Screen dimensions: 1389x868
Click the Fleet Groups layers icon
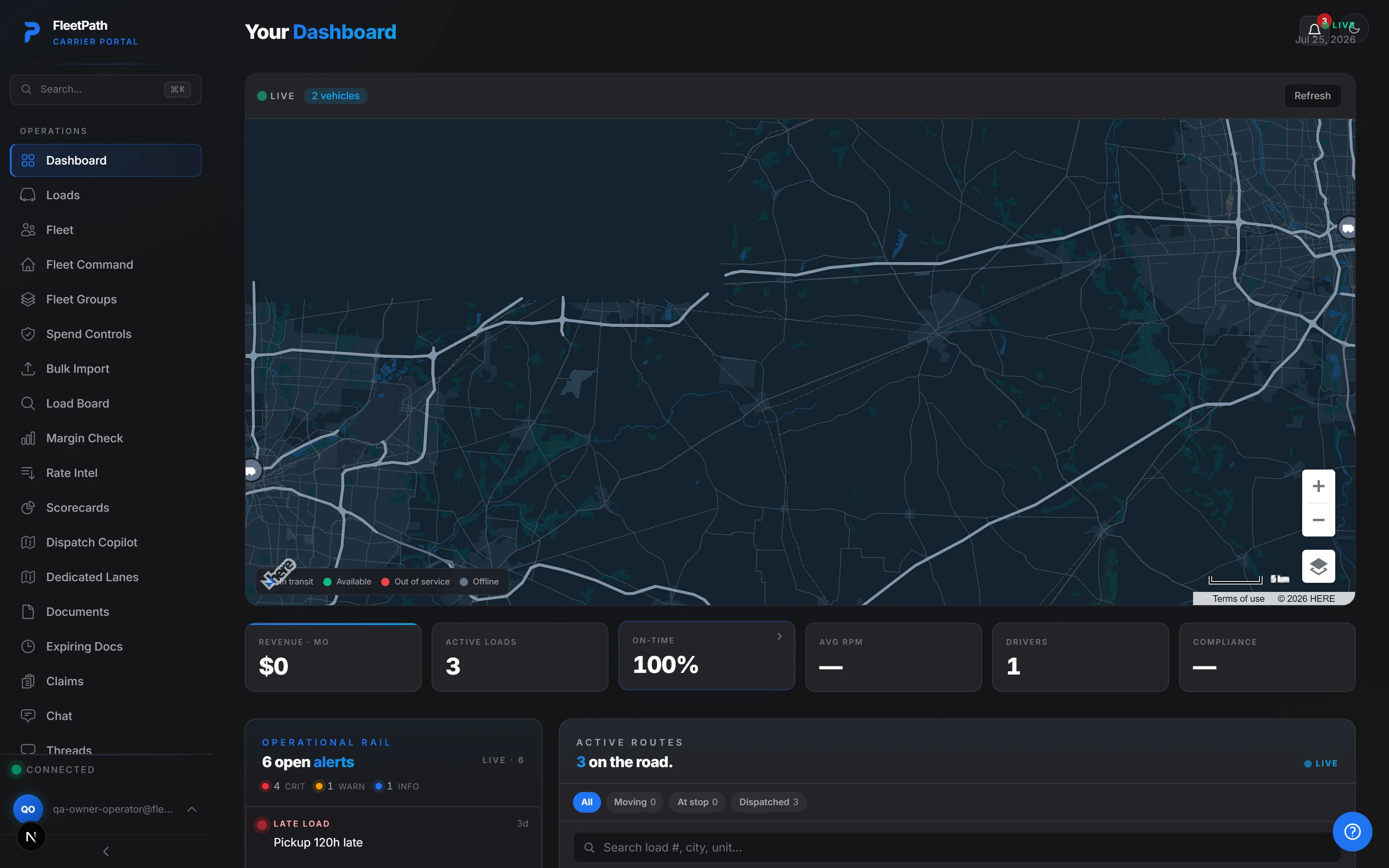[28, 299]
